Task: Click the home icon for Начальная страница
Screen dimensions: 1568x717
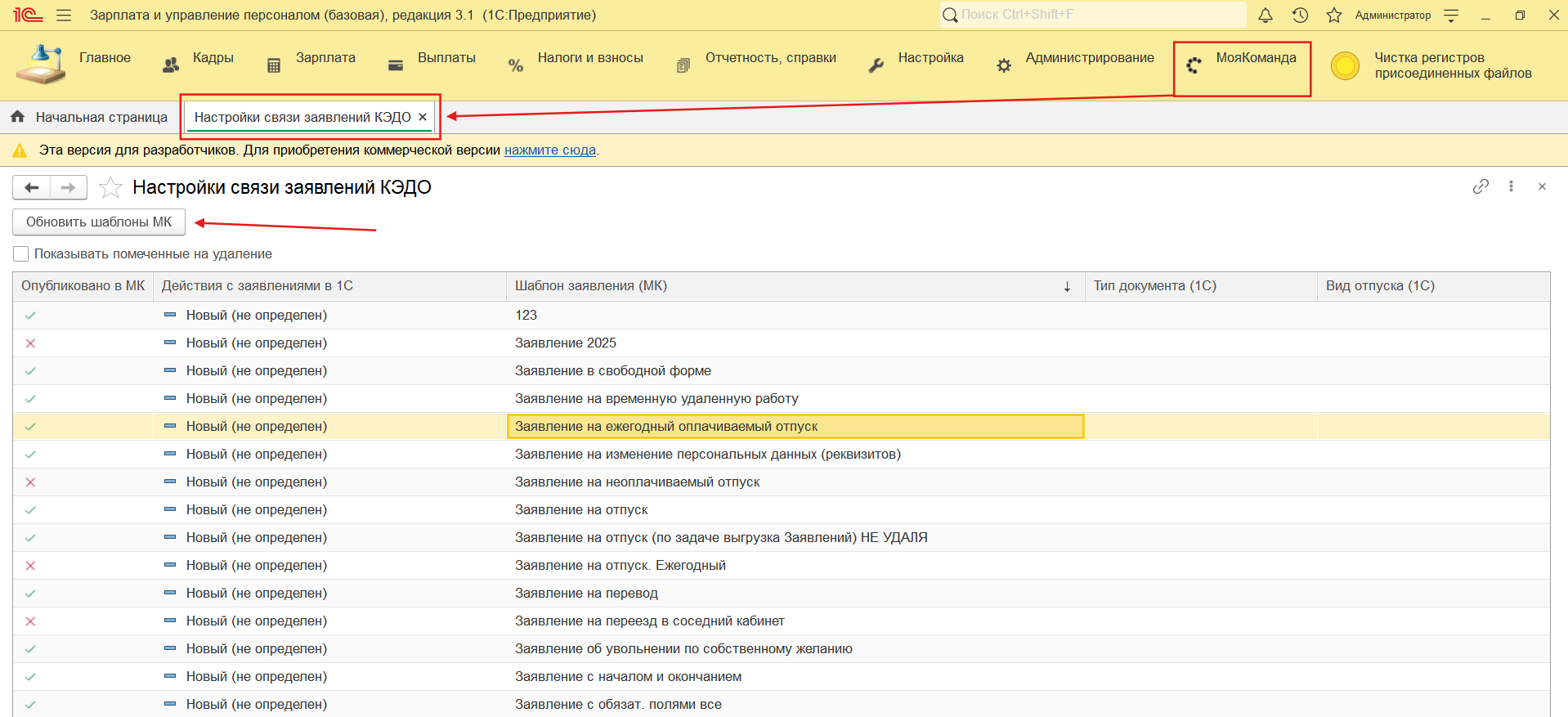Action: [18, 117]
